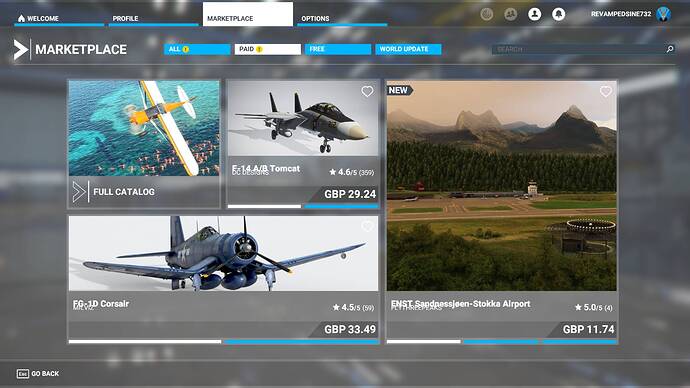Image resolution: width=690 pixels, height=388 pixels.
Task: Toggle favorite heart on FG-1D Corsair
Action: (367, 226)
